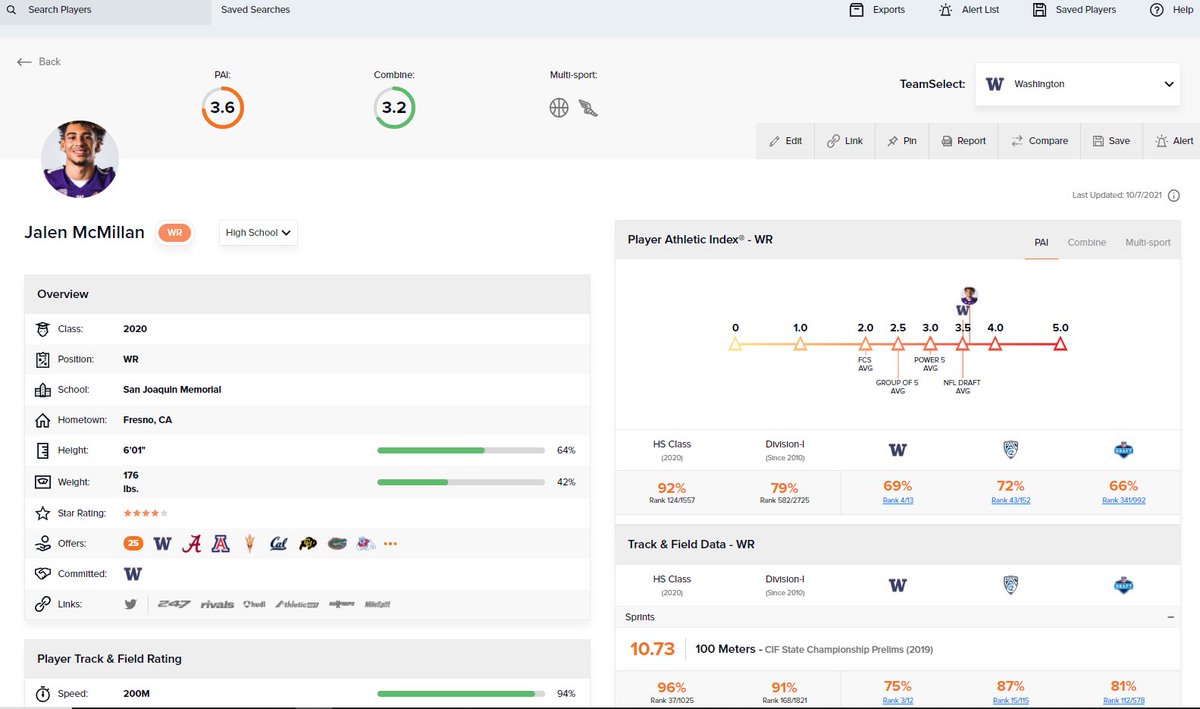The height and width of the screenshot is (709, 1200).
Task: Click the basketball multi-sport icon
Action: (559, 108)
